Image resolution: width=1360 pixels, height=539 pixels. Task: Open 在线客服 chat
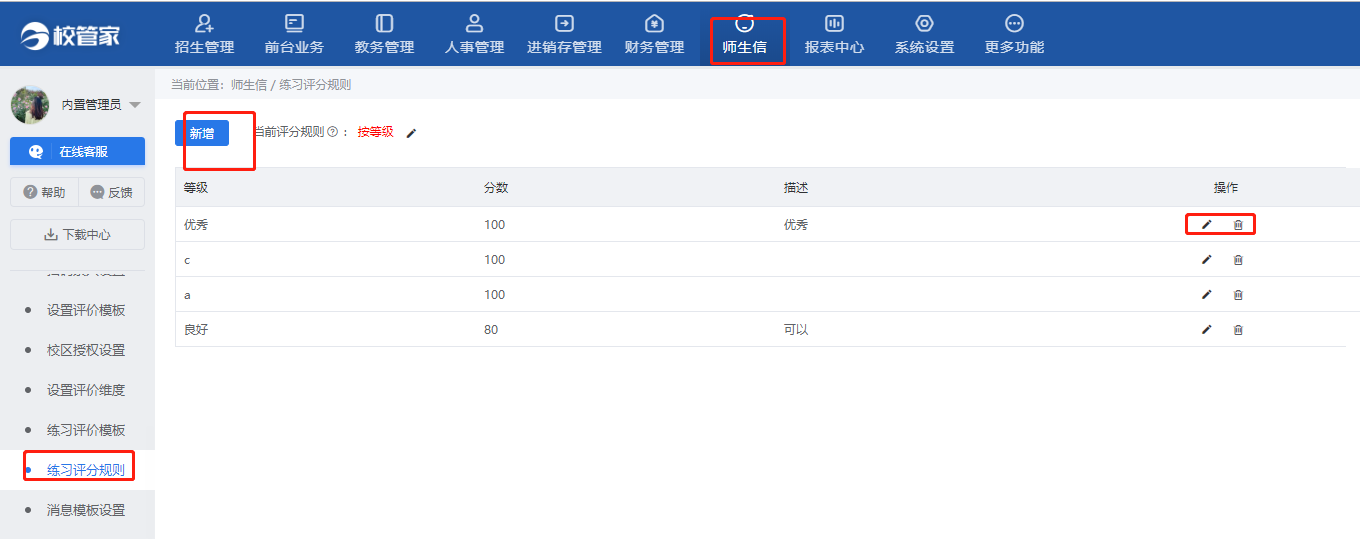pos(77,152)
